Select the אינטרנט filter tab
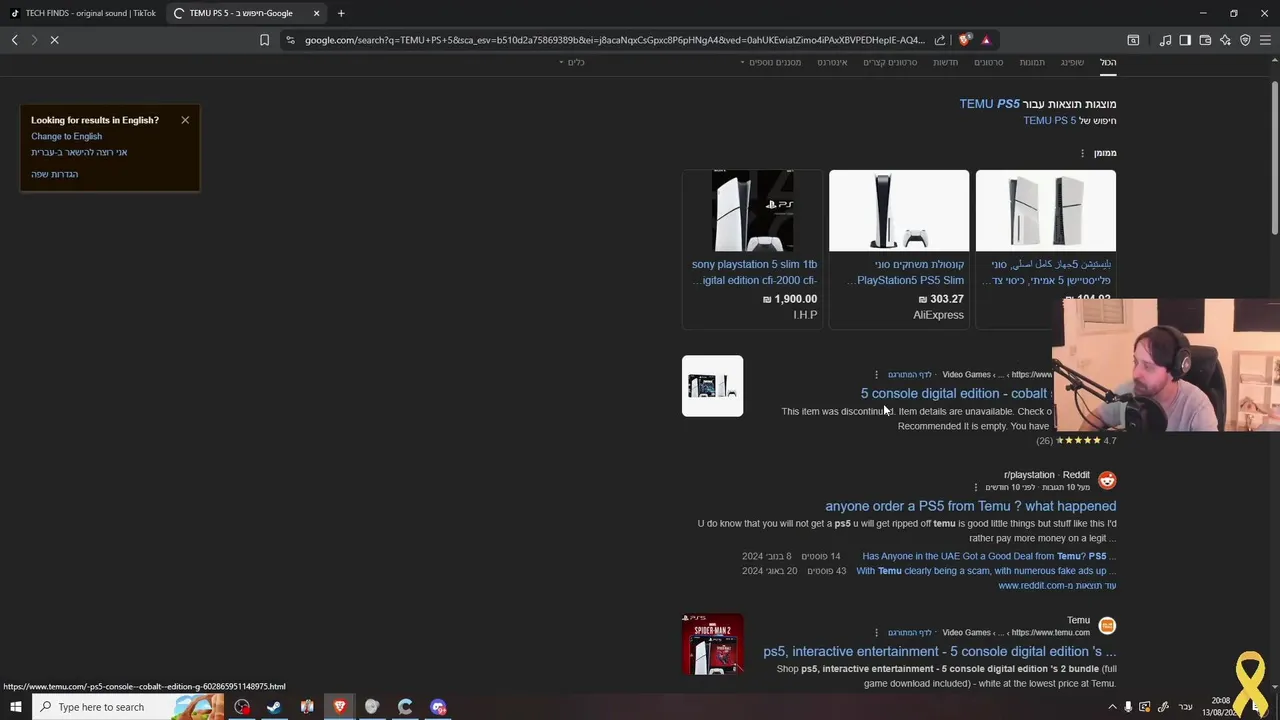The height and width of the screenshot is (720, 1280). 832,62
